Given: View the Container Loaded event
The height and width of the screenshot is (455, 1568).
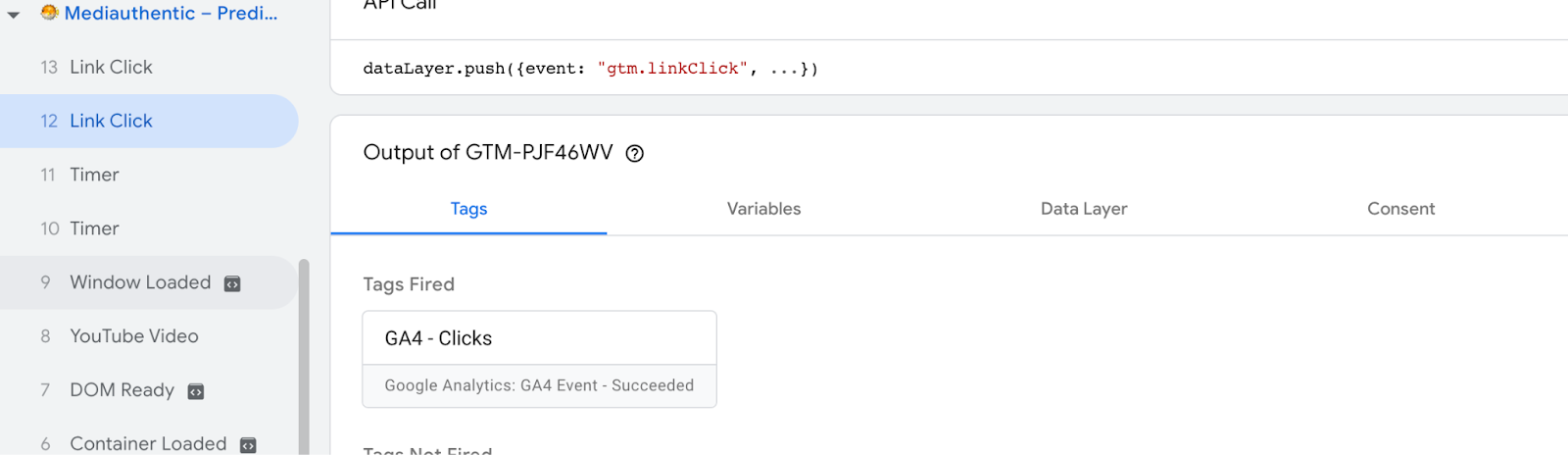Looking at the screenshot, I should (x=148, y=444).
